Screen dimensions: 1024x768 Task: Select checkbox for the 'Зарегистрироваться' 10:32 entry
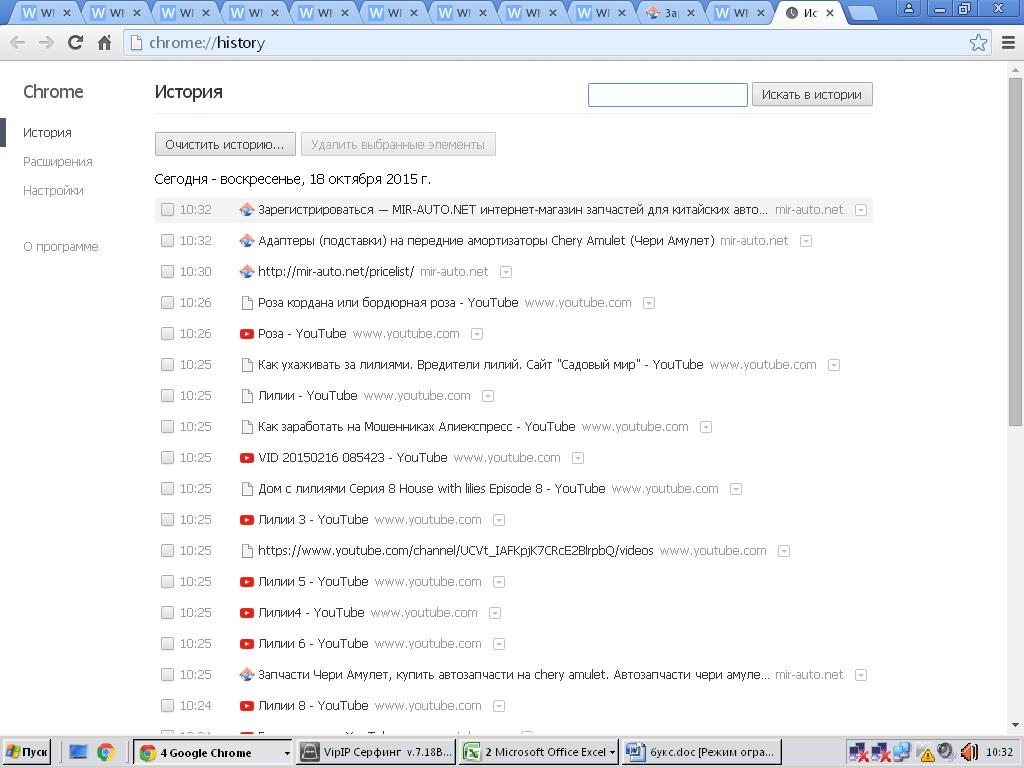pos(167,210)
